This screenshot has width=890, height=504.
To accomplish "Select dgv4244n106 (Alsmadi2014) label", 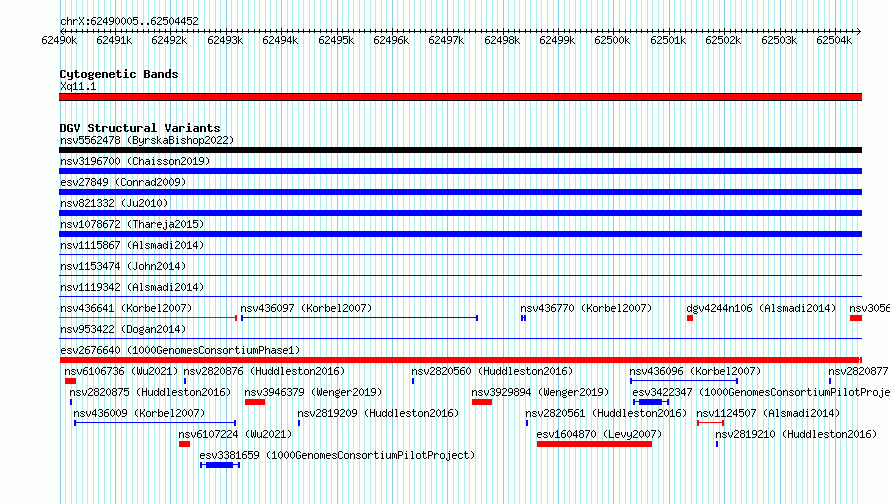I will coord(761,308).
